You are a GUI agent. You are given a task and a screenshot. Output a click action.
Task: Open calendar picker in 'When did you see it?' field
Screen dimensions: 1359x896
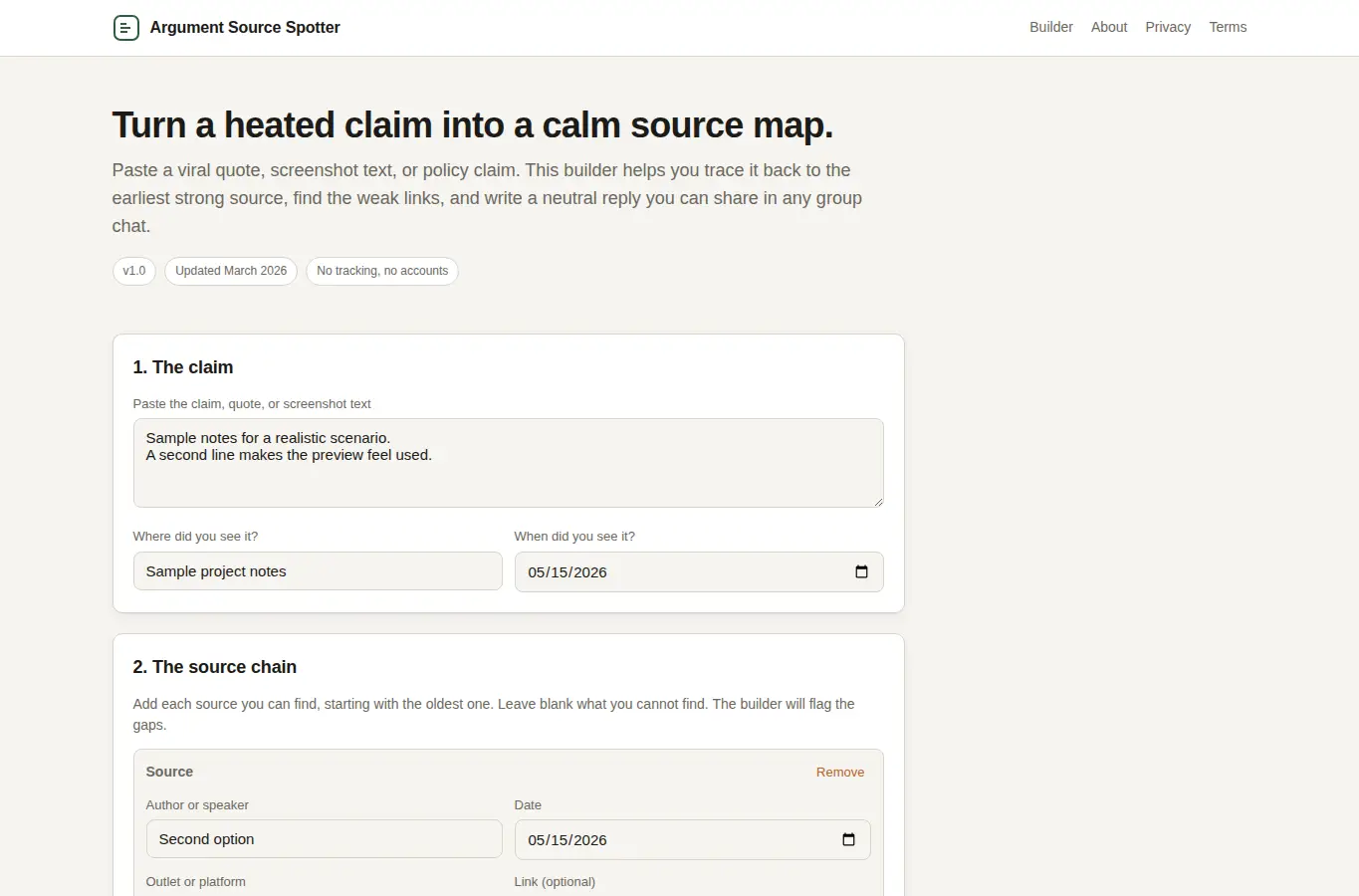point(861,571)
